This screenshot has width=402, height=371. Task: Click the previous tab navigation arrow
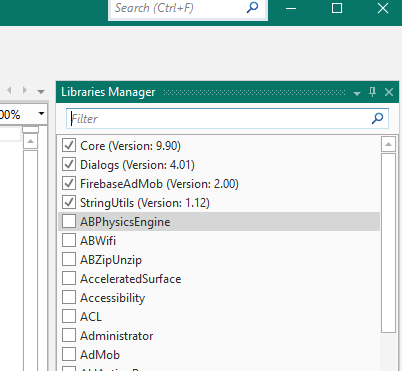tap(9, 90)
